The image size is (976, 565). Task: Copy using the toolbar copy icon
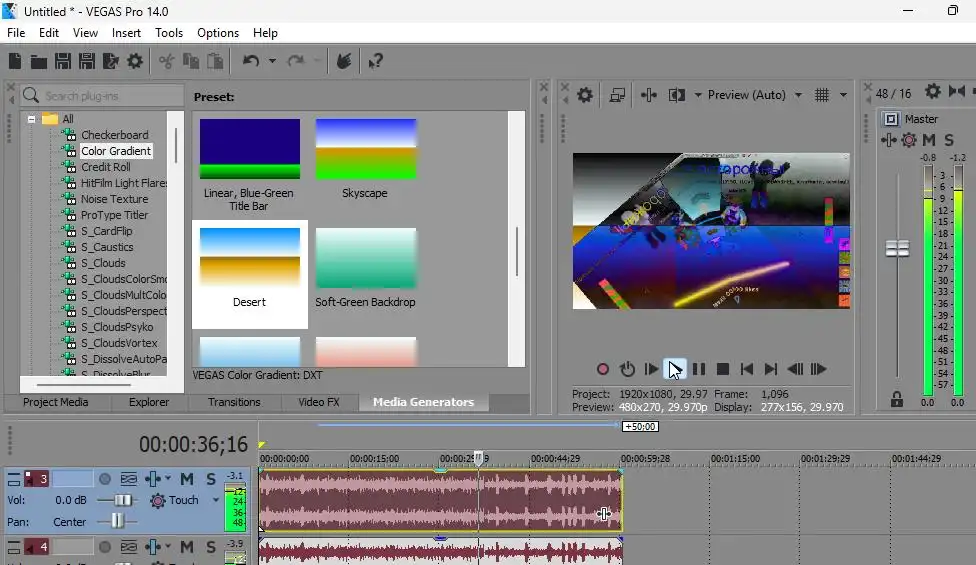pyautogui.click(x=191, y=61)
